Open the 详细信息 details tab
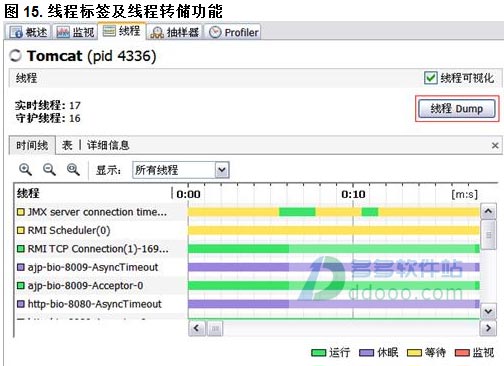This screenshot has height=366, width=504. point(108,145)
